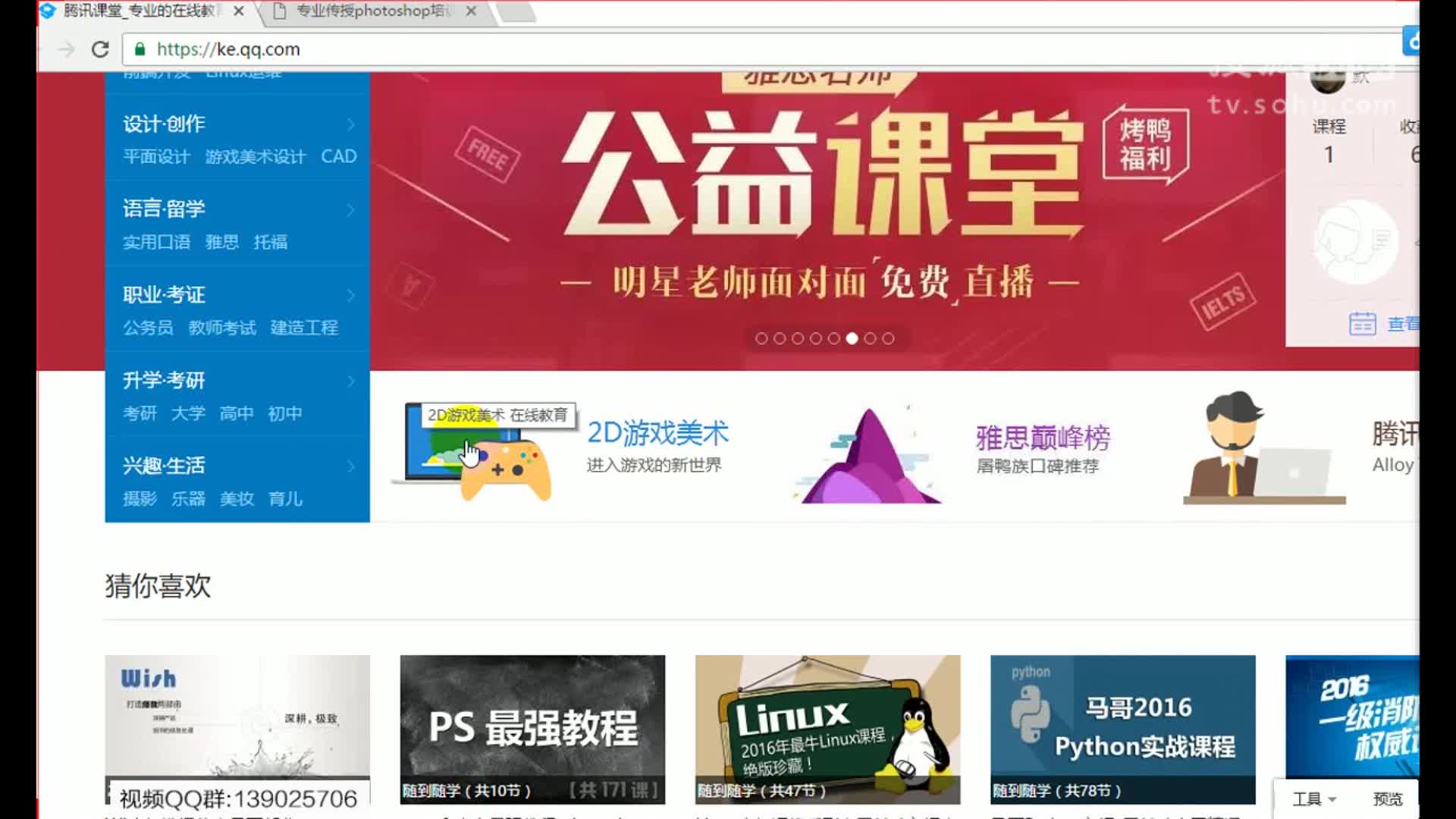The height and width of the screenshot is (819, 1456).
Task: Open the 公务员 link
Action: (x=148, y=328)
